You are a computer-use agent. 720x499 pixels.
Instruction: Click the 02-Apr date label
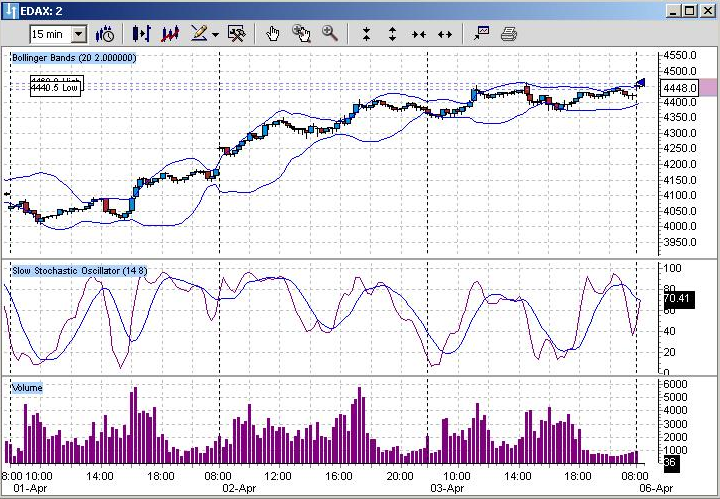coord(239,488)
